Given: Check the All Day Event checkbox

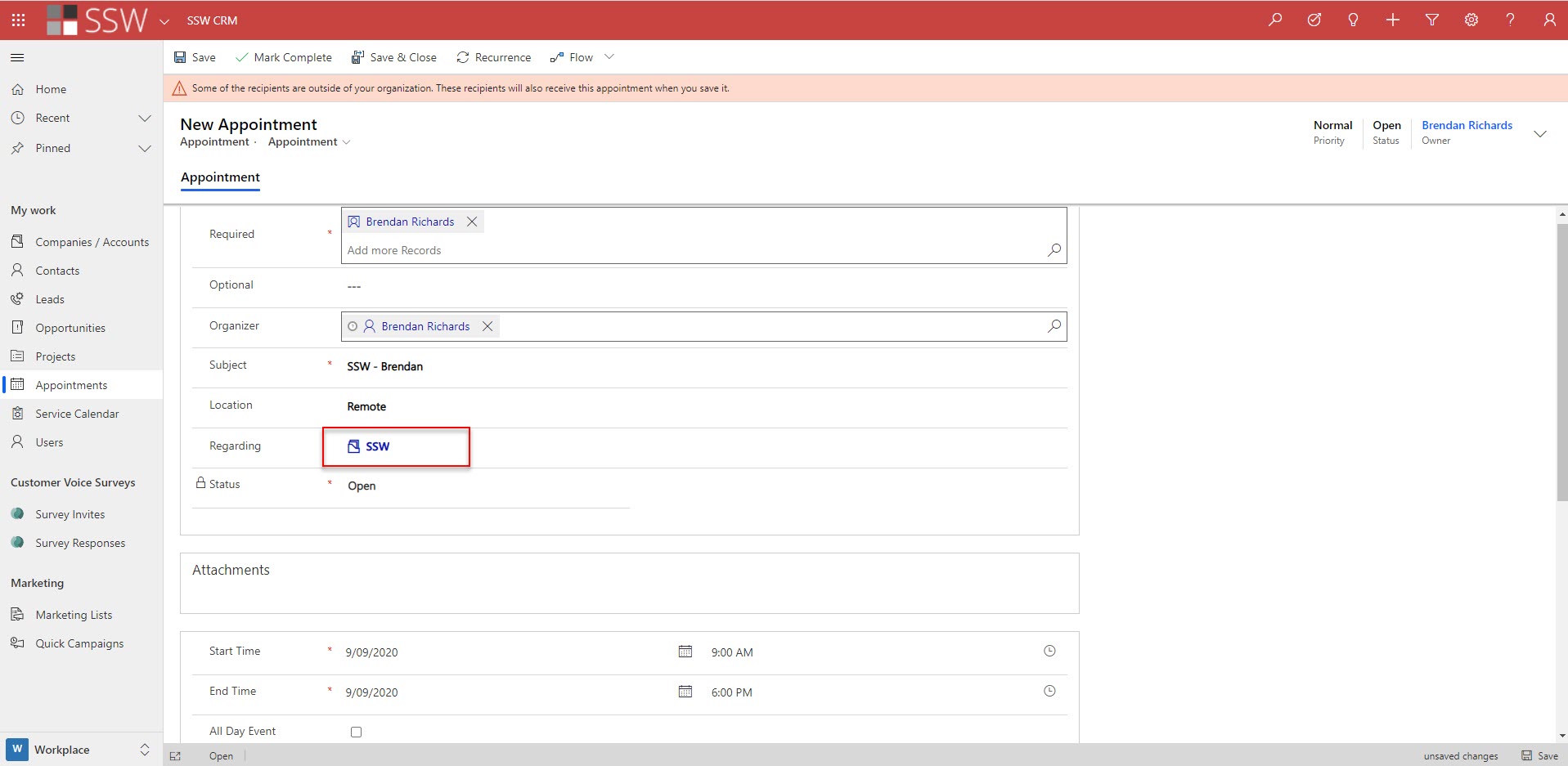Looking at the screenshot, I should 356,732.
